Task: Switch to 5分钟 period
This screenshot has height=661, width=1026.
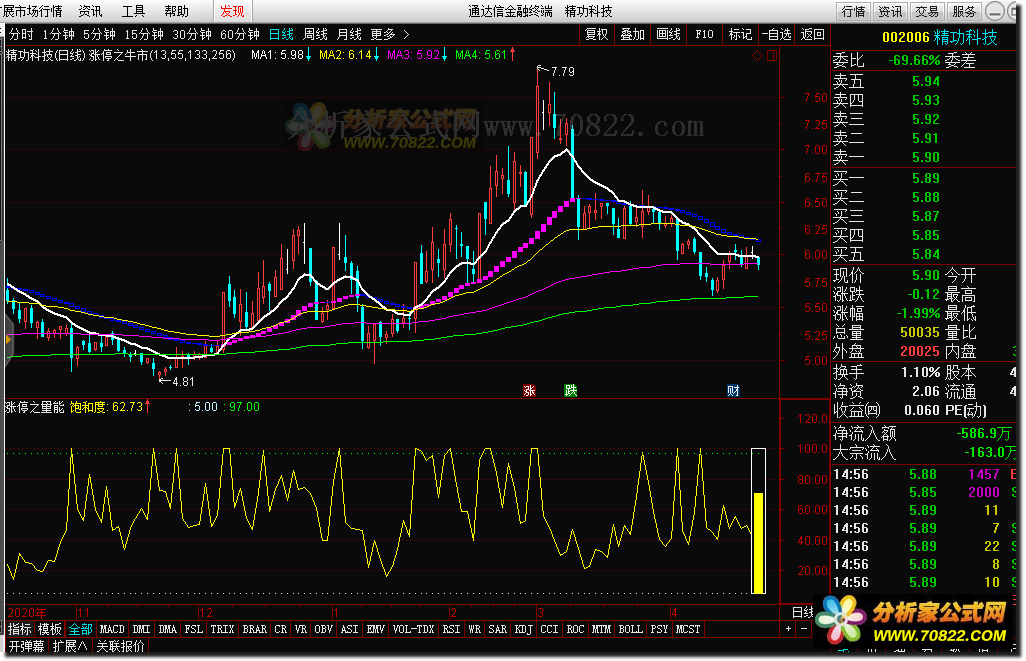Action: (99, 35)
